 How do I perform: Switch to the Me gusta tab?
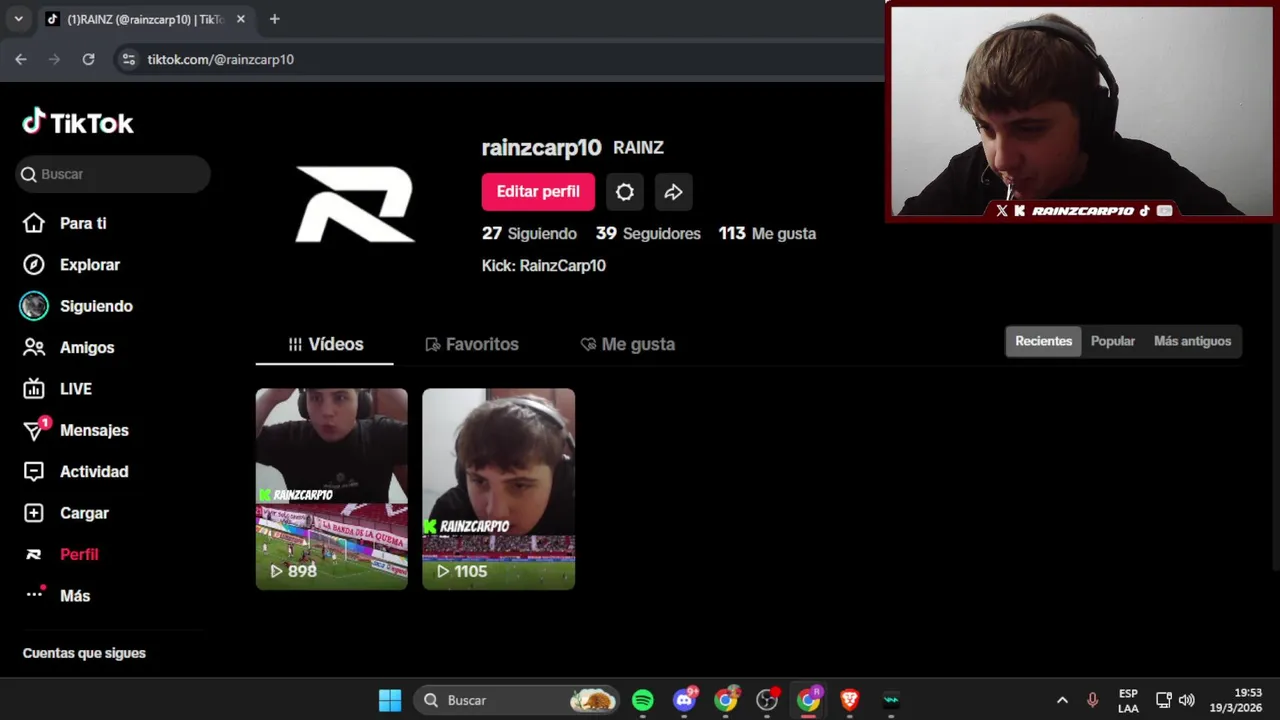click(x=628, y=344)
